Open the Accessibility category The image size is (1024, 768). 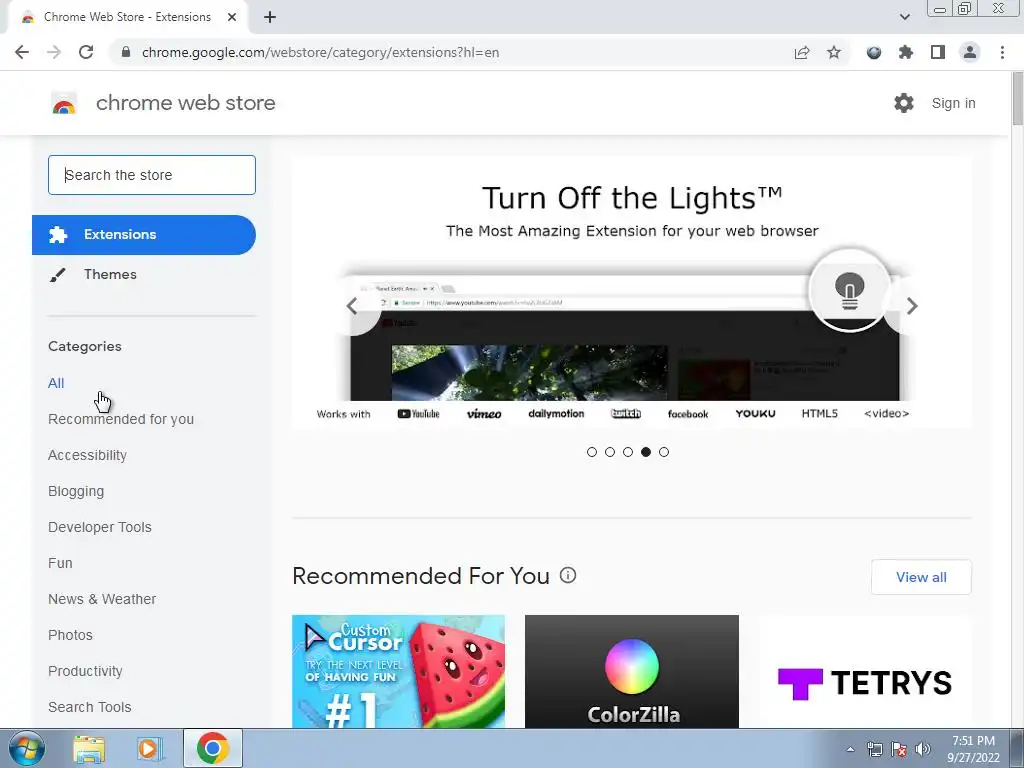click(88, 455)
